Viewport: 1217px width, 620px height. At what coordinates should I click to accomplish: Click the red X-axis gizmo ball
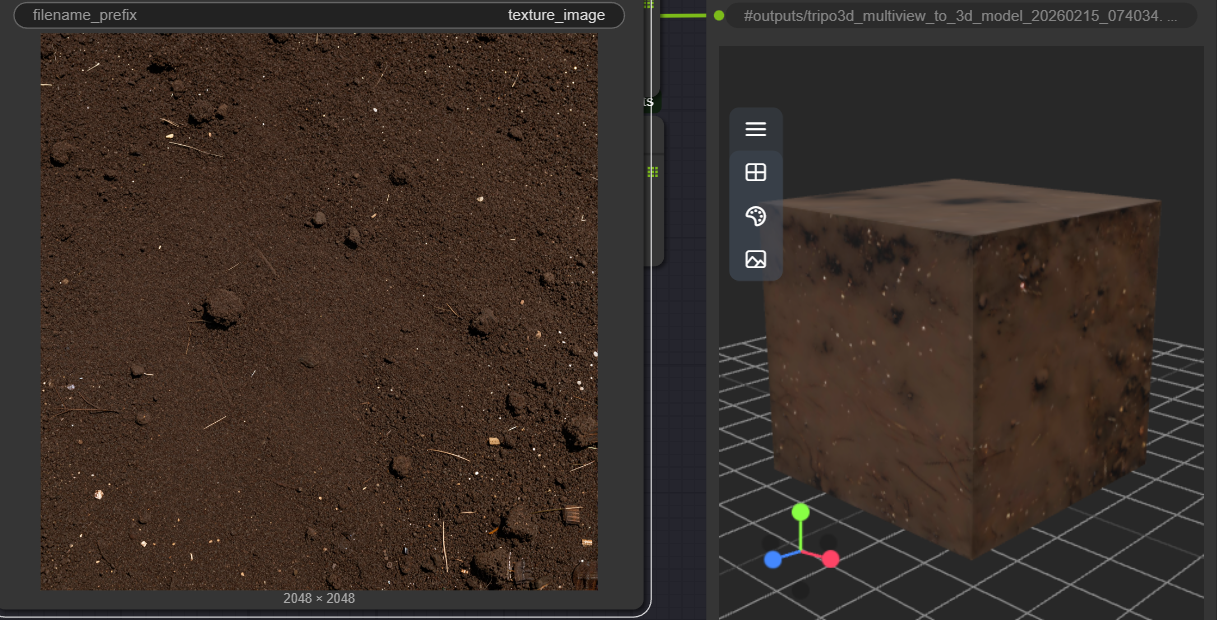830,559
